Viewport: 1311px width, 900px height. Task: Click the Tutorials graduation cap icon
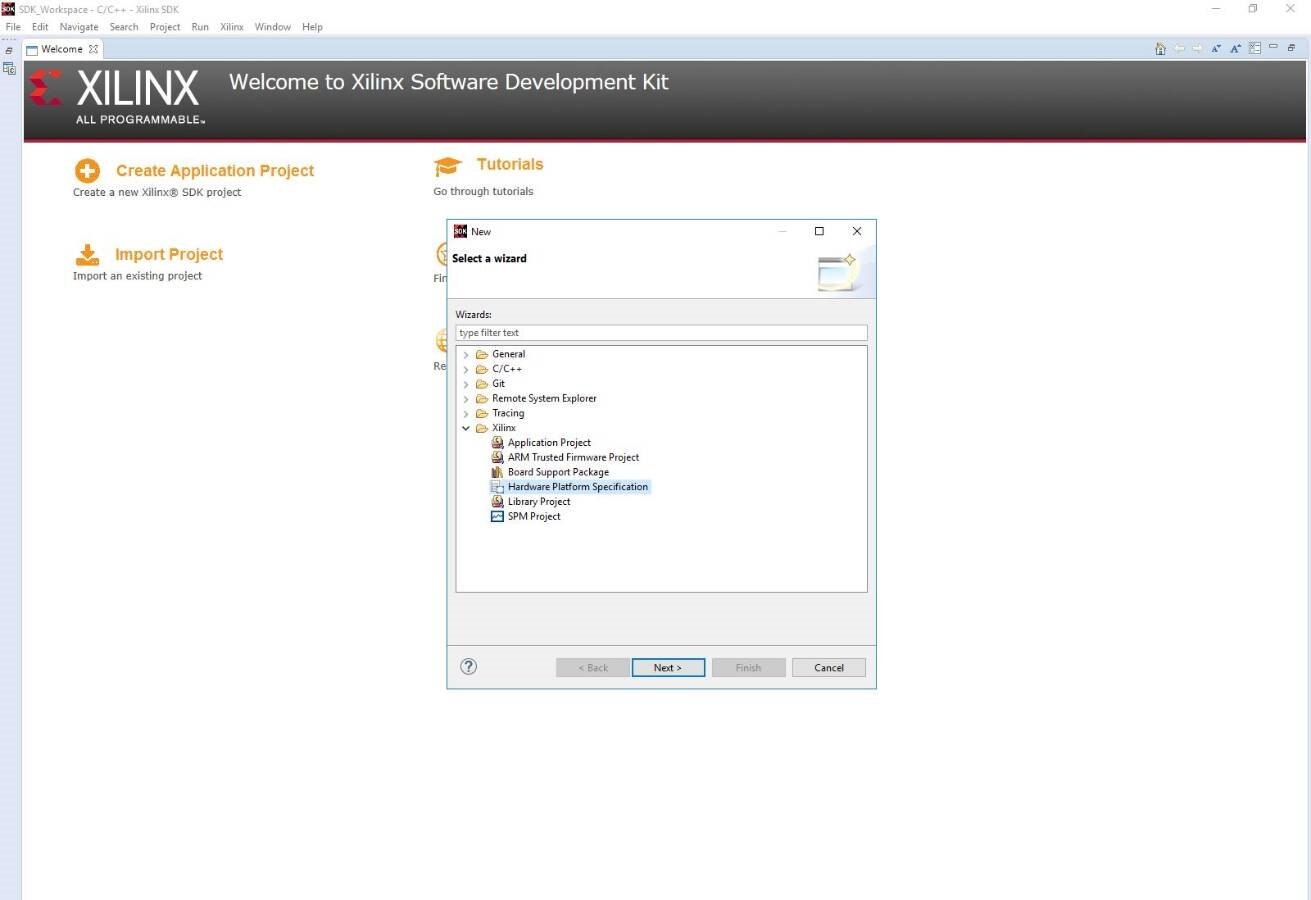(x=448, y=166)
